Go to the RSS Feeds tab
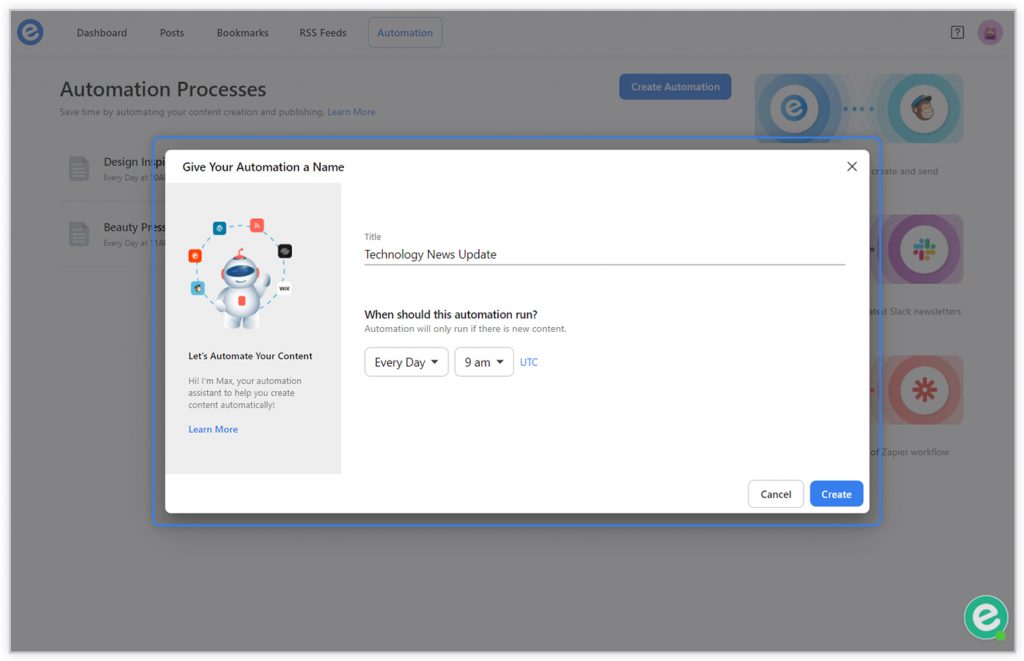The width and height of the screenshot is (1024, 661). [323, 33]
